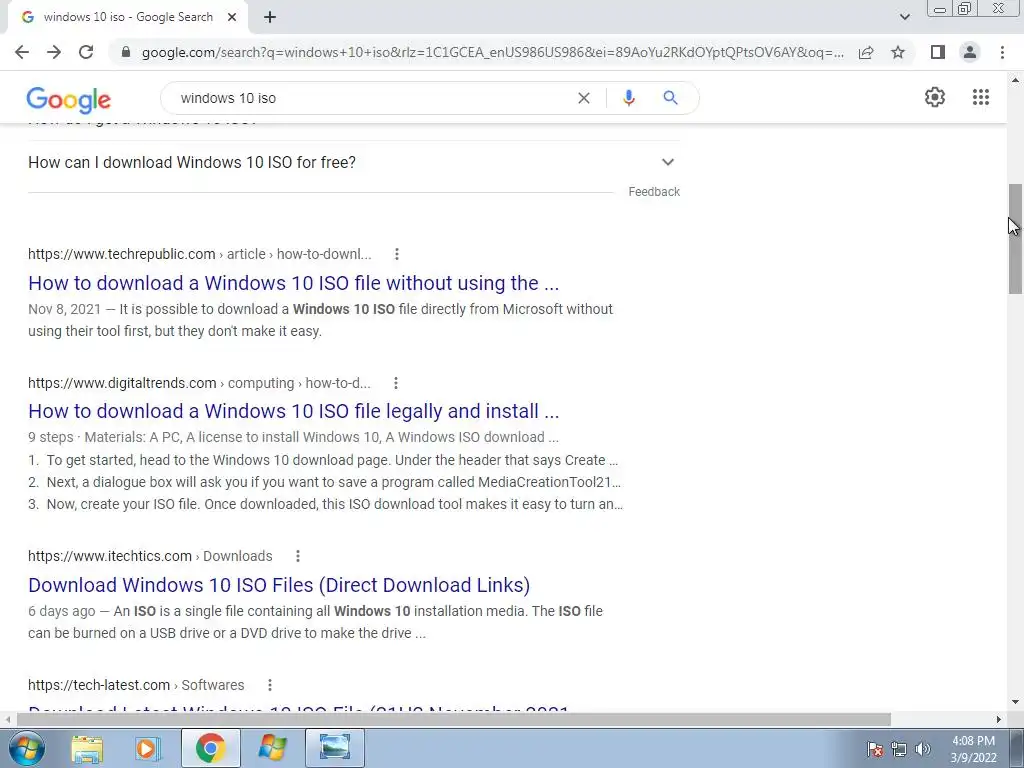
Task: Open the tab search dropdown arrow
Action: pos(904,17)
